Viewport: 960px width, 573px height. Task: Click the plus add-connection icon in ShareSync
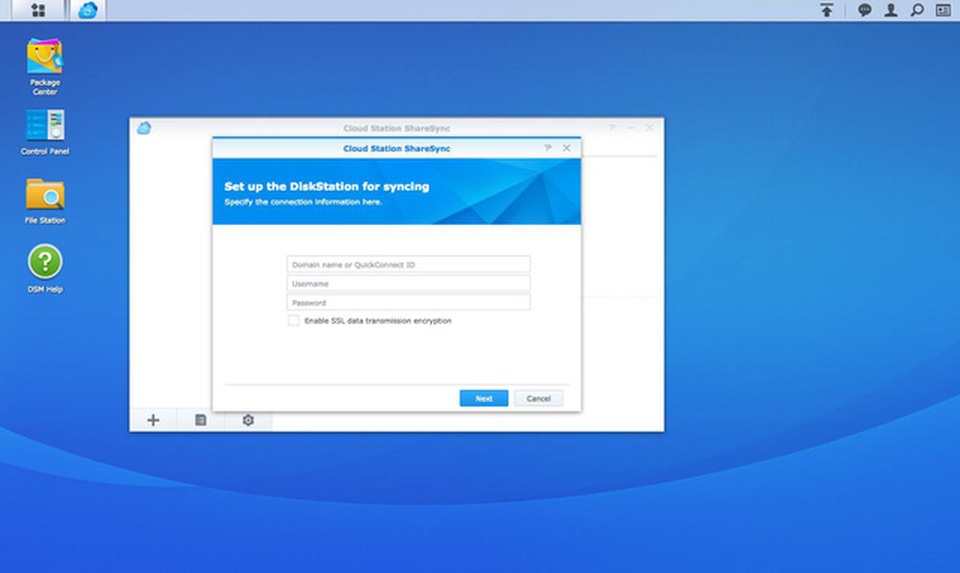coord(153,420)
